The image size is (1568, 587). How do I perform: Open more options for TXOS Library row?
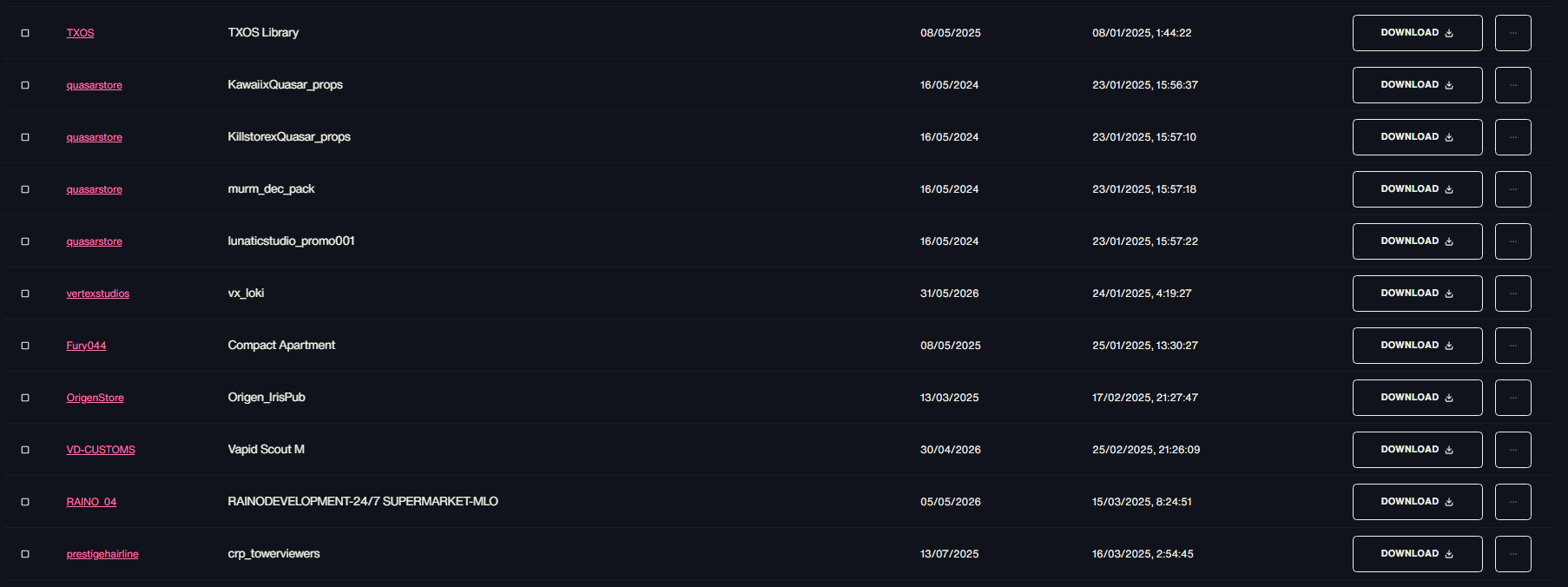[1512, 33]
